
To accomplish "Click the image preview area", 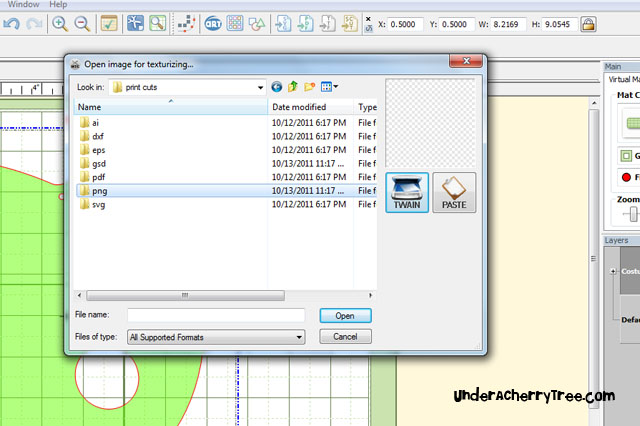I will (x=430, y=123).
